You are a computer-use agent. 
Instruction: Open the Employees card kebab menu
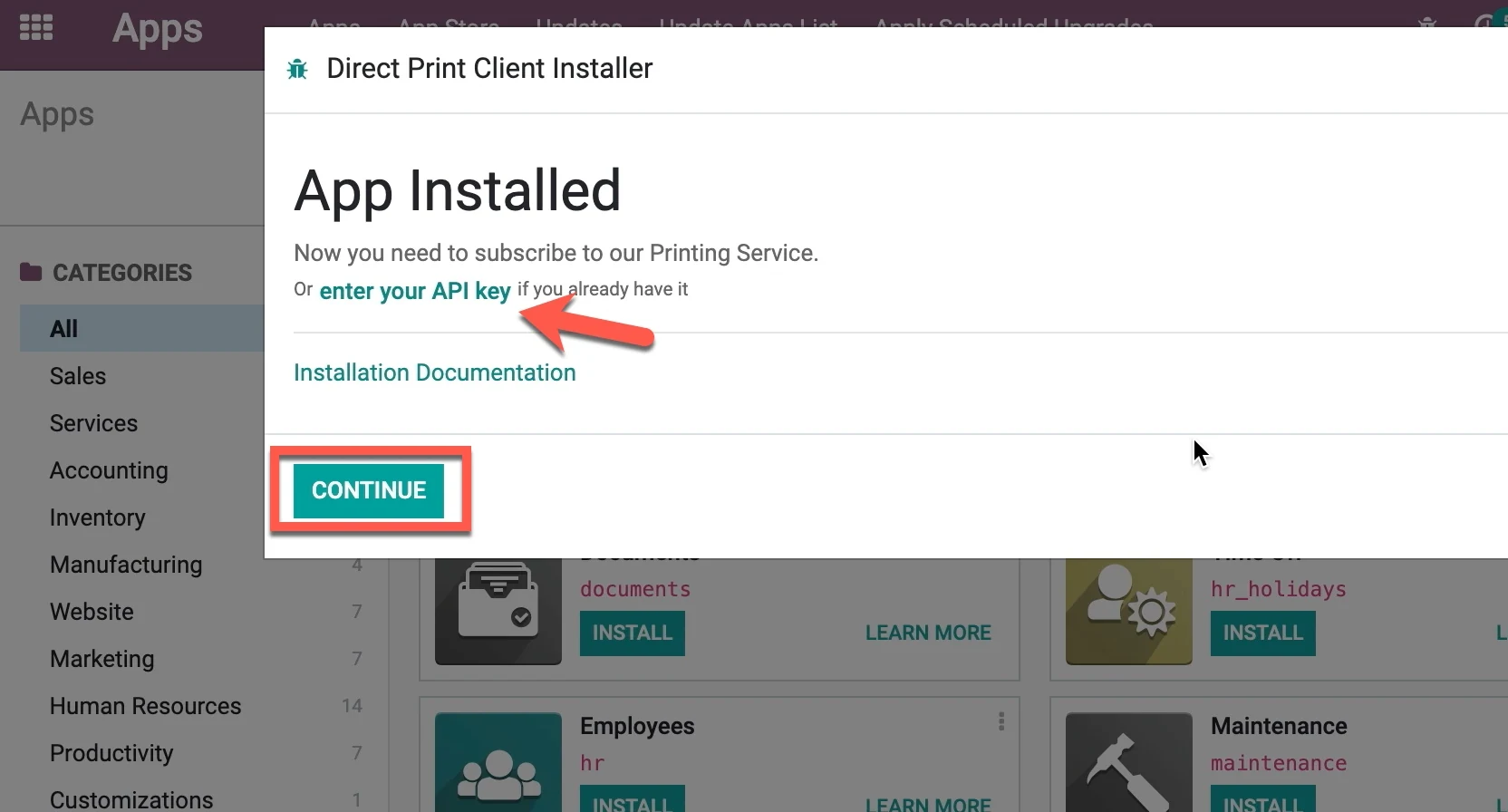(1001, 721)
